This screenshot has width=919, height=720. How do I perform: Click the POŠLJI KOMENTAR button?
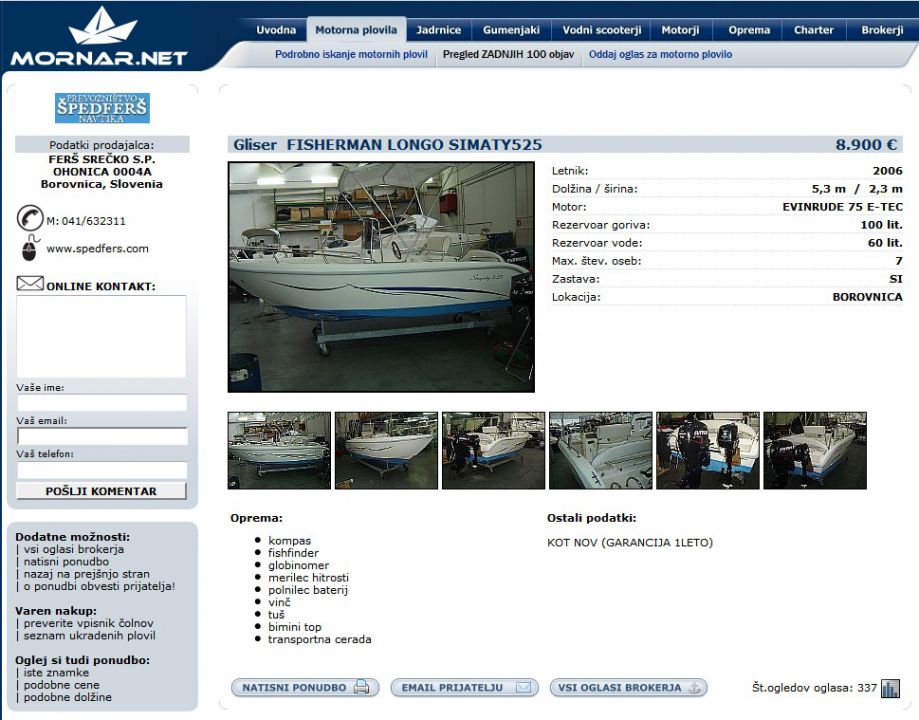101,491
